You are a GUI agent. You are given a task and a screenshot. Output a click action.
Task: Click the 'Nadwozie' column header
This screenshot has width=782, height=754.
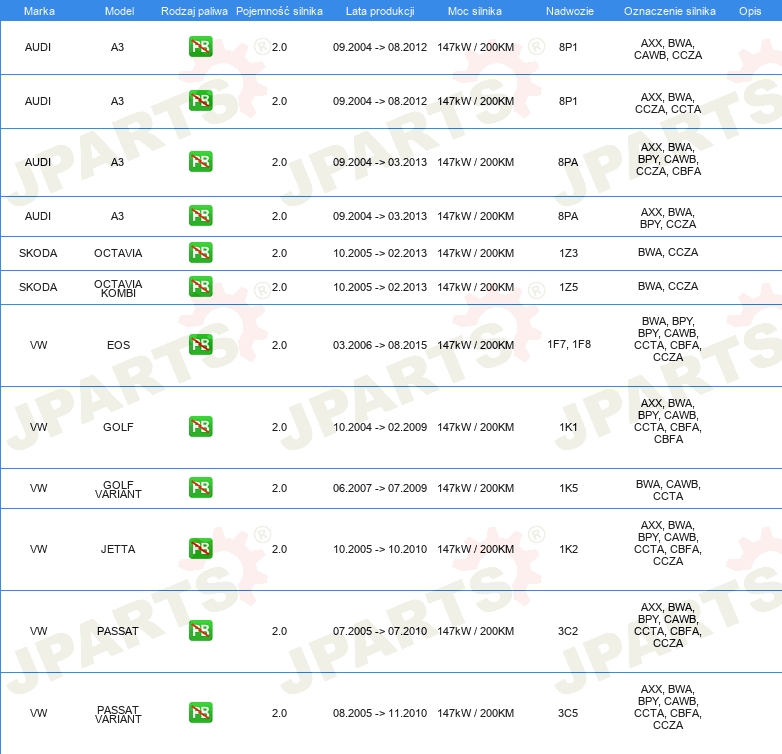[x=570, y=11]
